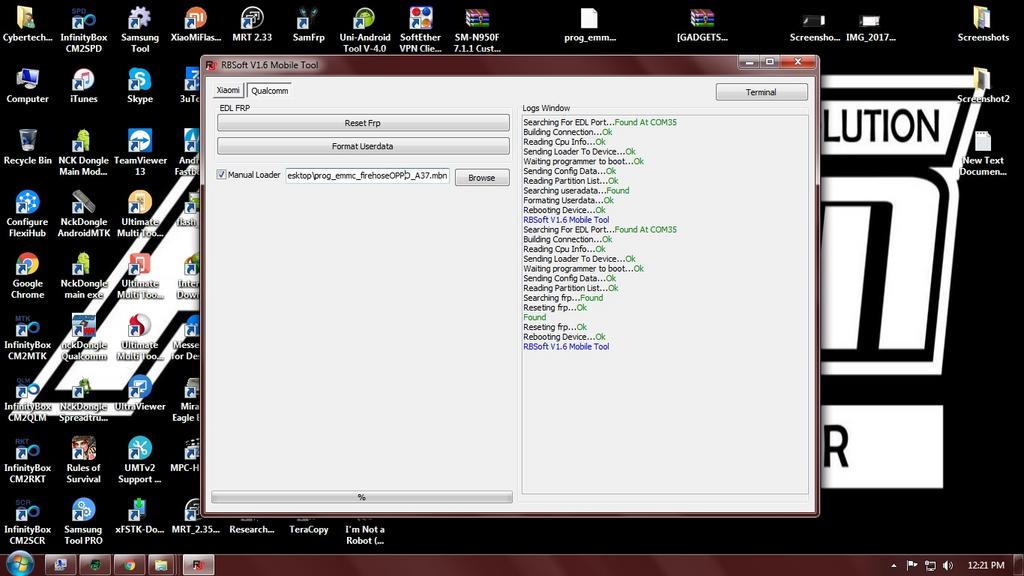Open SoftEther VPN Client desktop icon
1024x576 pixels.
pyautogui.click(x=421, y=30)
